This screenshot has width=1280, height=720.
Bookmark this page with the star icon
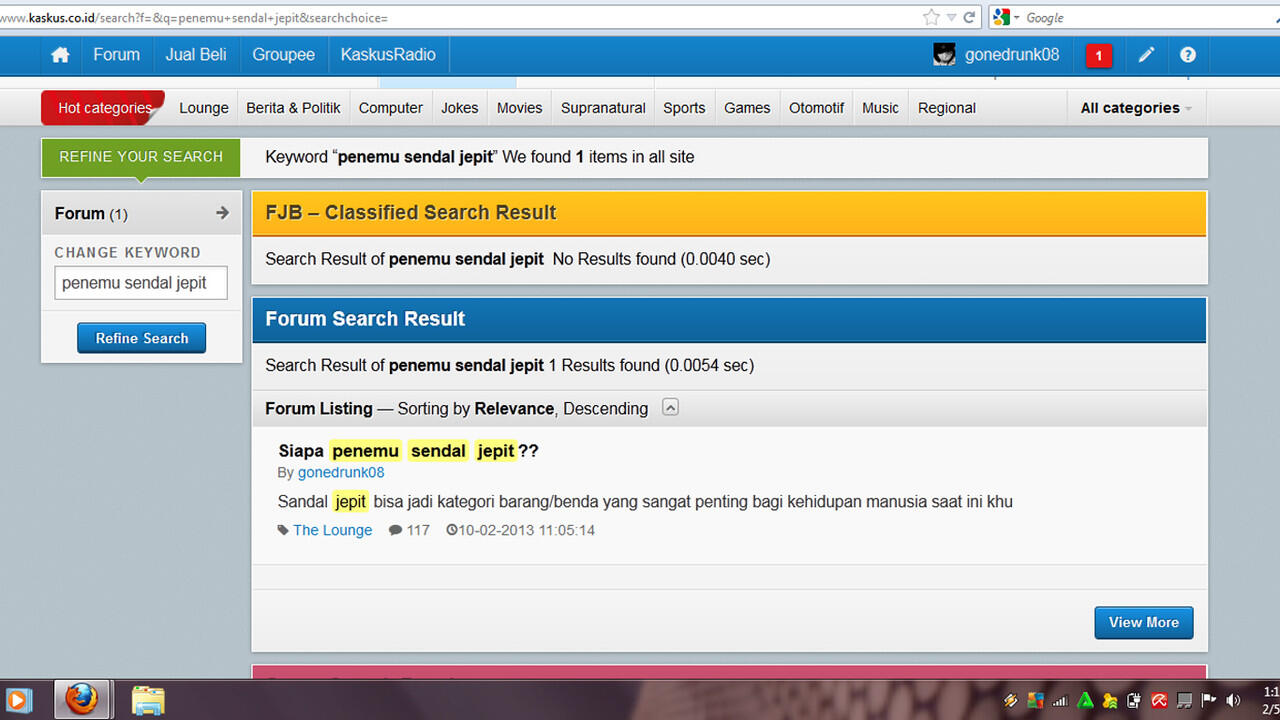click(x=931, y=17)
